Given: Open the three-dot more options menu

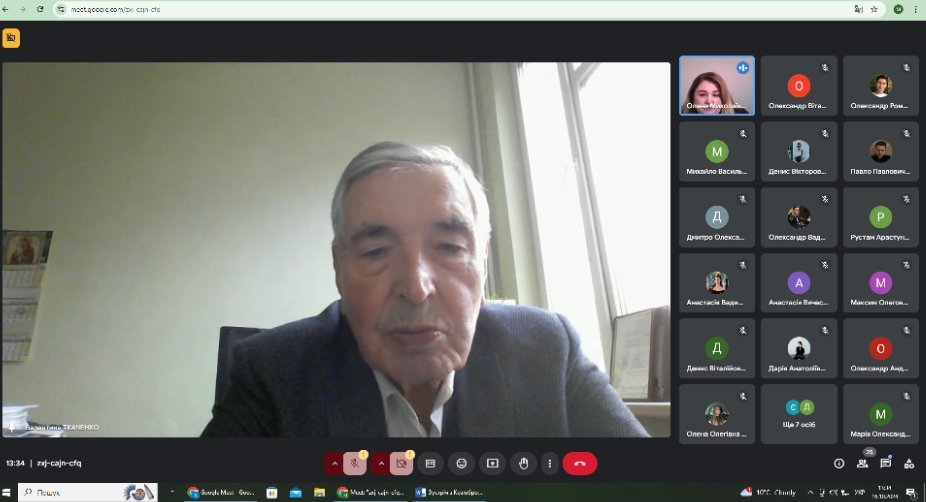Looking at the screenshot, I should click(549, 463).
